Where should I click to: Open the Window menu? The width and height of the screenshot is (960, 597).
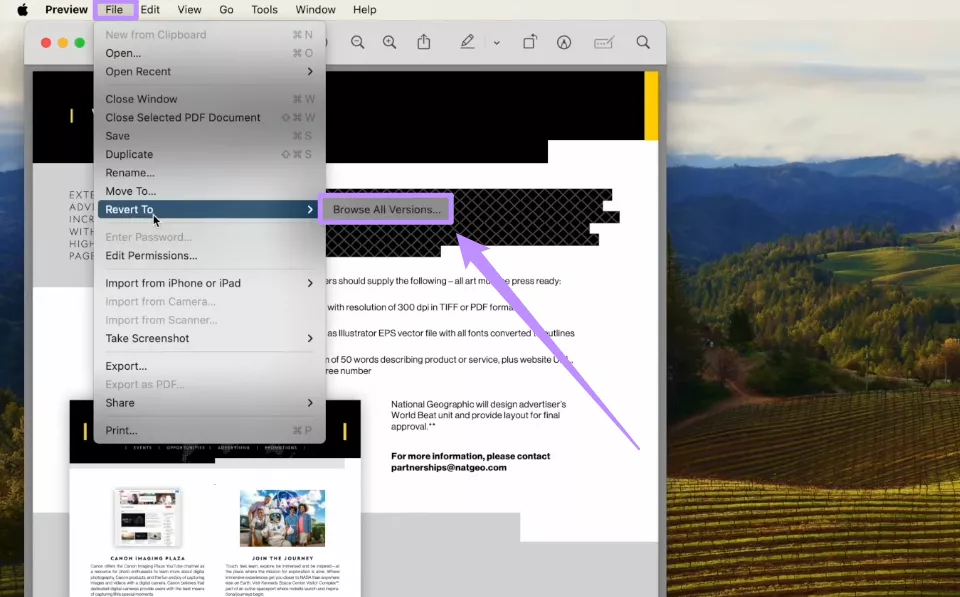315,10
